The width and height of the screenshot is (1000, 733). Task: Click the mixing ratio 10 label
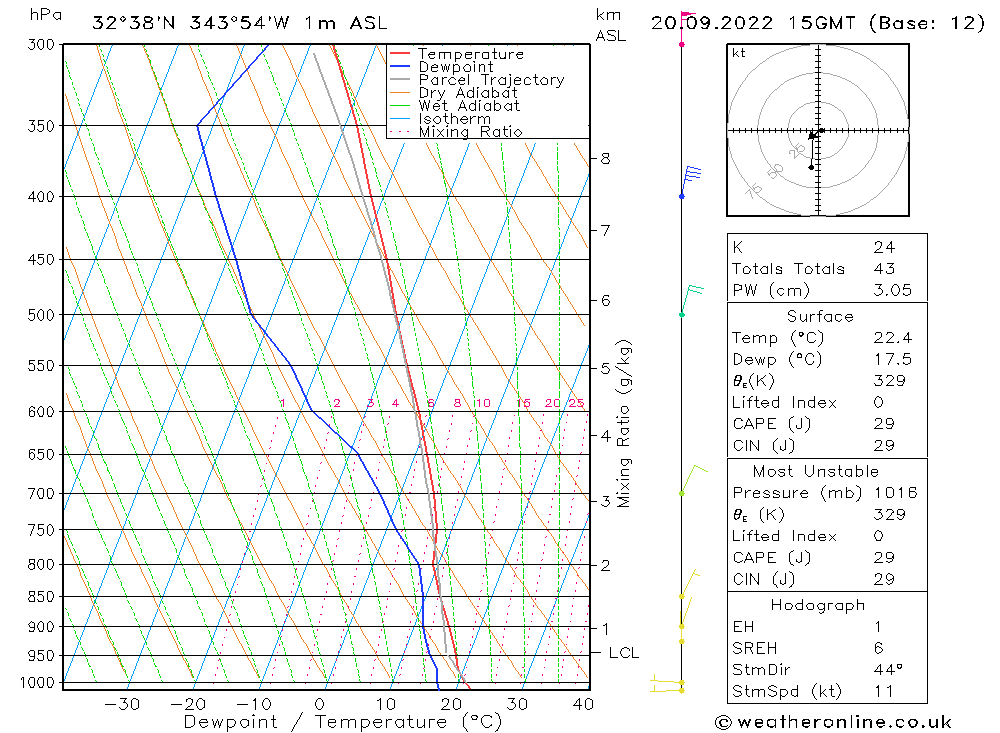[x=483, y=403]
